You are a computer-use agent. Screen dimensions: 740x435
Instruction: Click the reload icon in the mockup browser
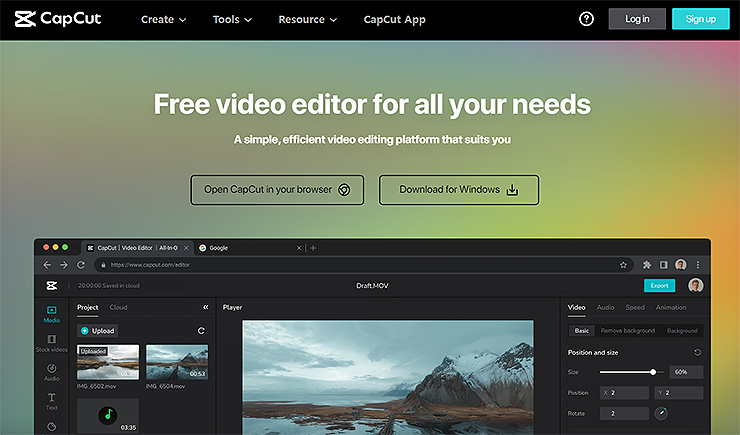[x=81, y=265]
